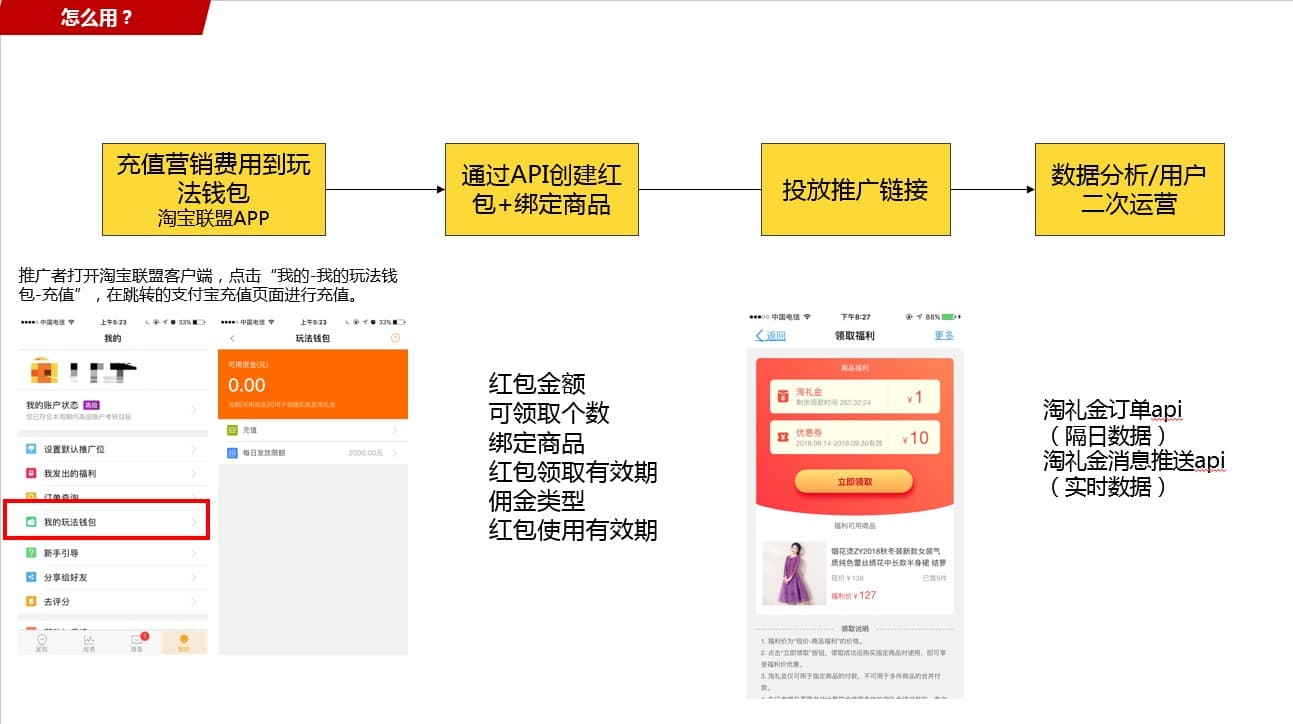Open the 消息 tab with red badge
Viewport: 1293px width, 724px height.
137,642
